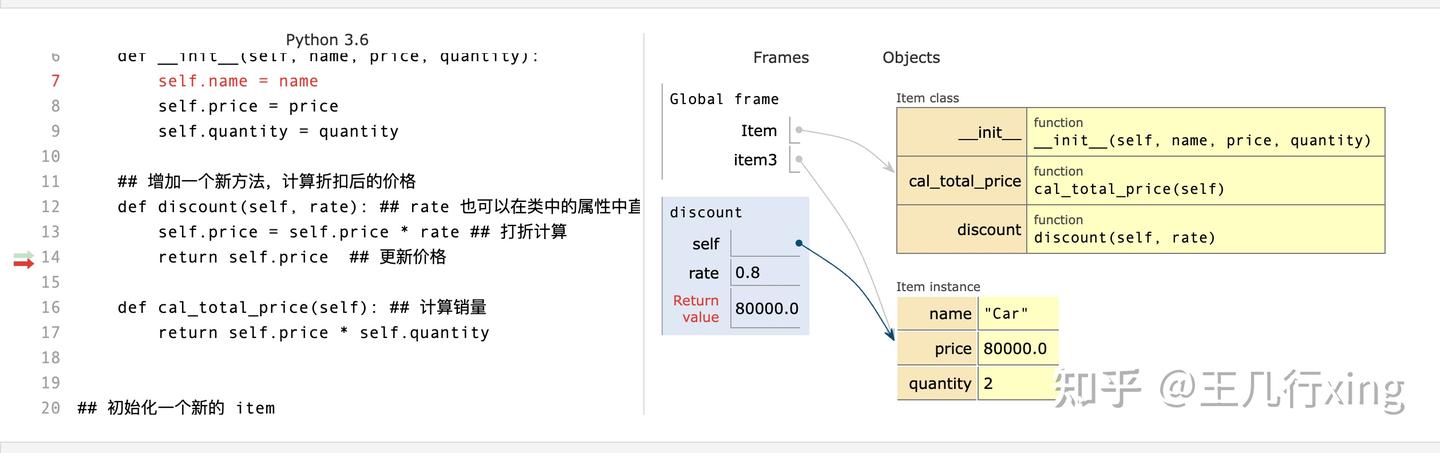Select the __init__ row in Item class

[x=1141, y=132]
